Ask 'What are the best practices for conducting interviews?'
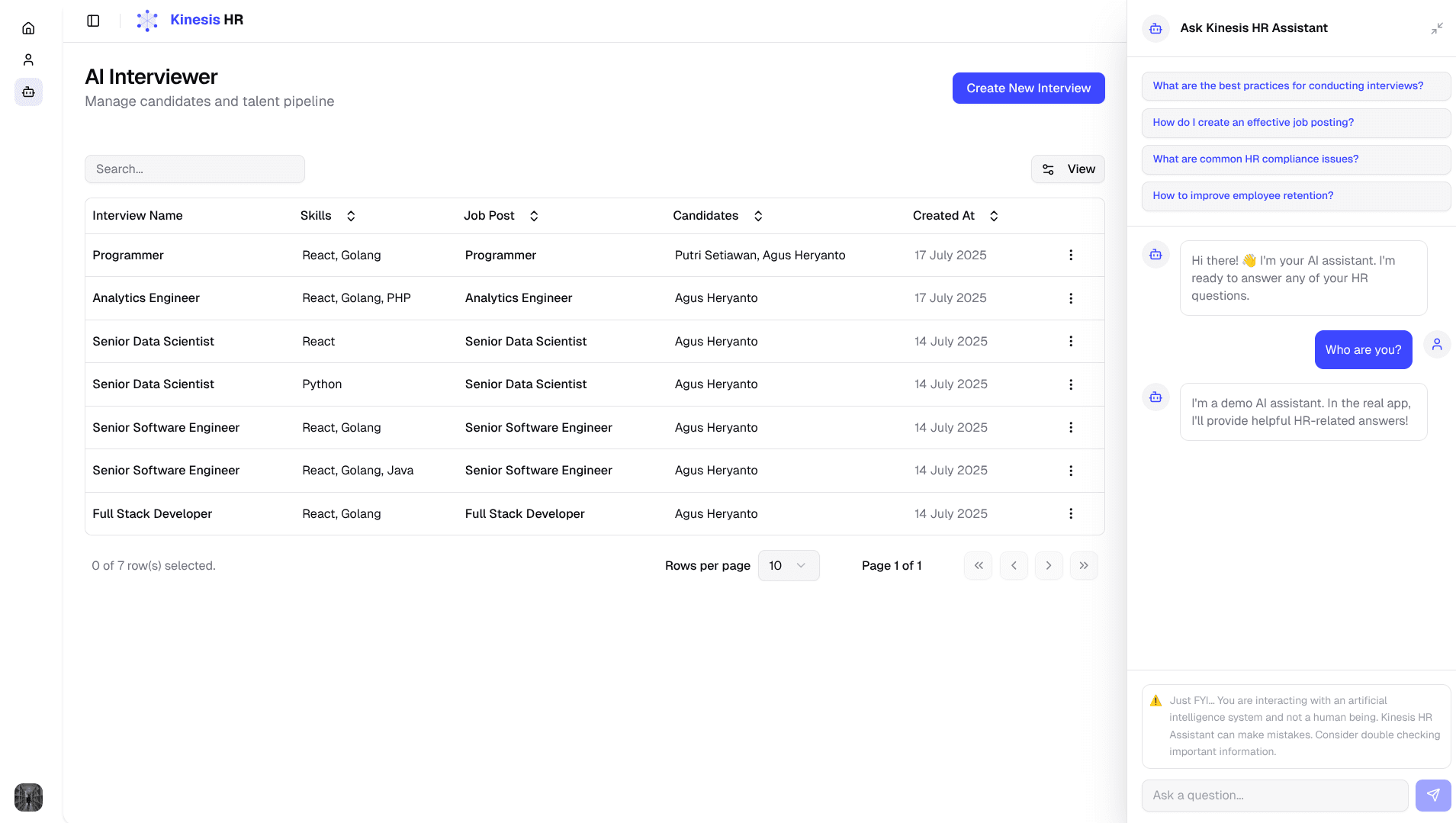The height and width of the screenshot is (823, 1456). (x=1287, y=86)
